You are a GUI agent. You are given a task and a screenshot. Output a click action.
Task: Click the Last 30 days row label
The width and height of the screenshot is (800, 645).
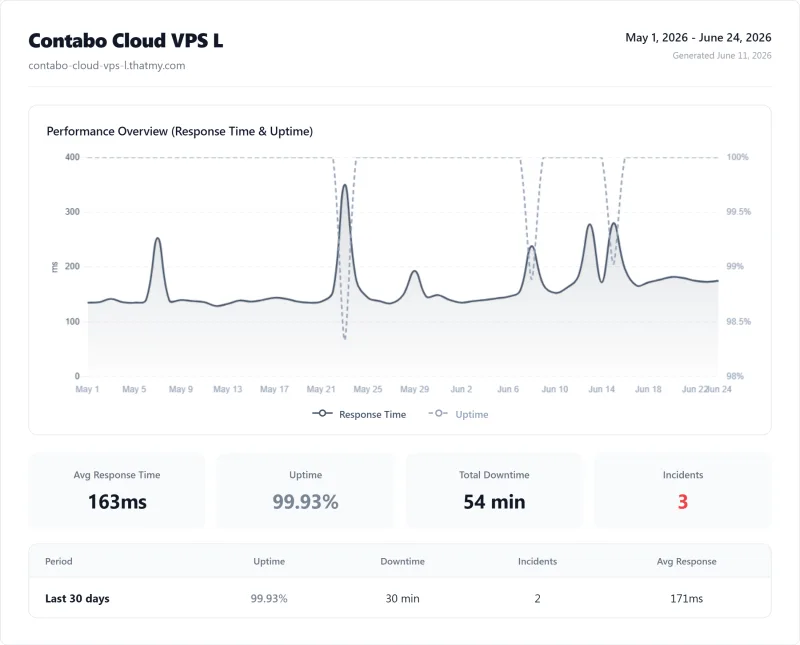pyautogui.click(x=77, y=599)
